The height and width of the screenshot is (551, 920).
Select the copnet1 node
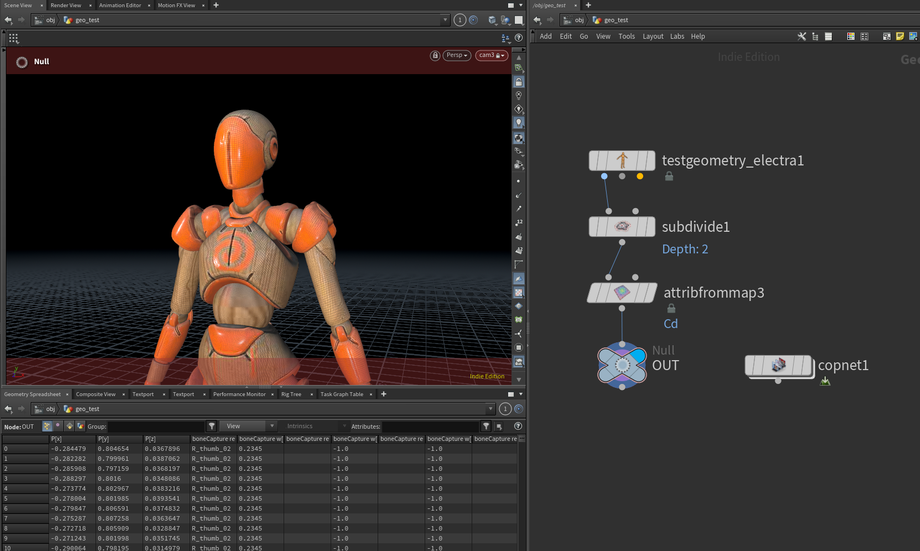780,366
